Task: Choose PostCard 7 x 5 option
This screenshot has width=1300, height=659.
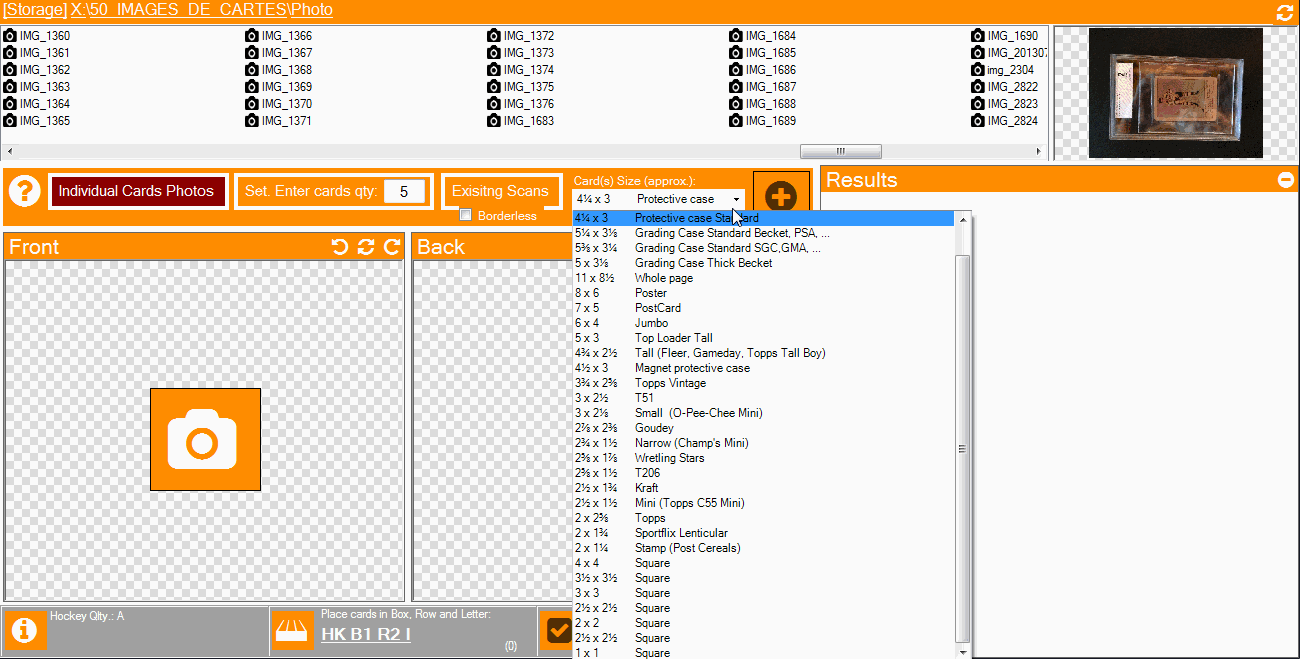Action: click(763, 308)
